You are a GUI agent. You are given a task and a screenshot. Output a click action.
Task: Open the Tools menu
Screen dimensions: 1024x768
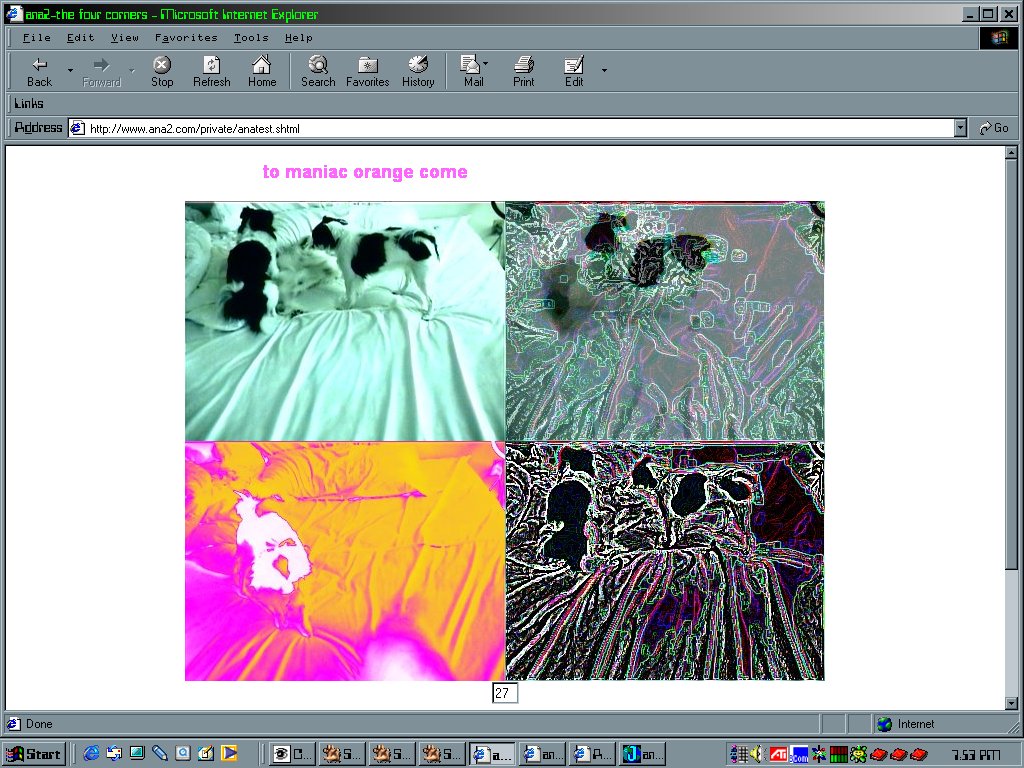(251, 38)
